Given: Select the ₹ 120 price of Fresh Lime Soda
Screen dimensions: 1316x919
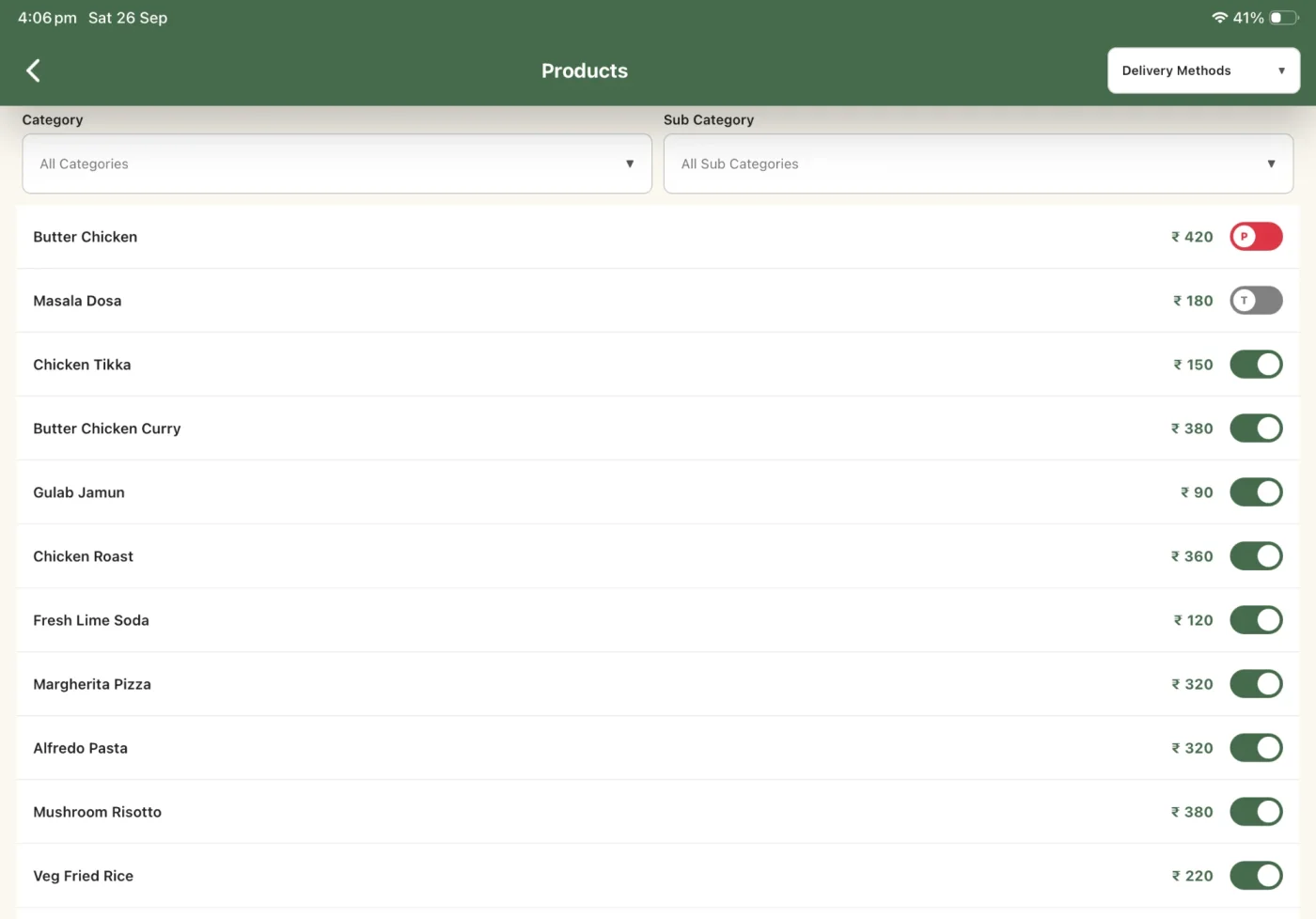Looking at the screenshot, I should [1193, 620].
